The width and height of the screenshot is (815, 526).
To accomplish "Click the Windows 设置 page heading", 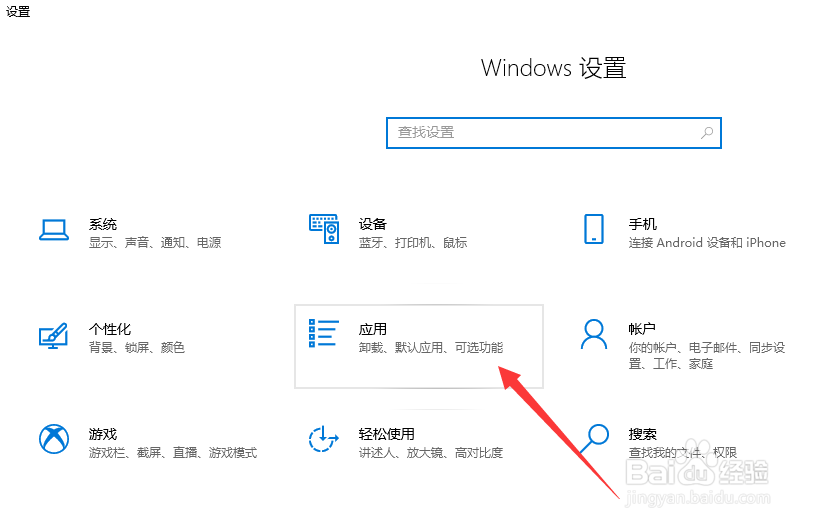I will pyautogui.click(x=554, y=68).
